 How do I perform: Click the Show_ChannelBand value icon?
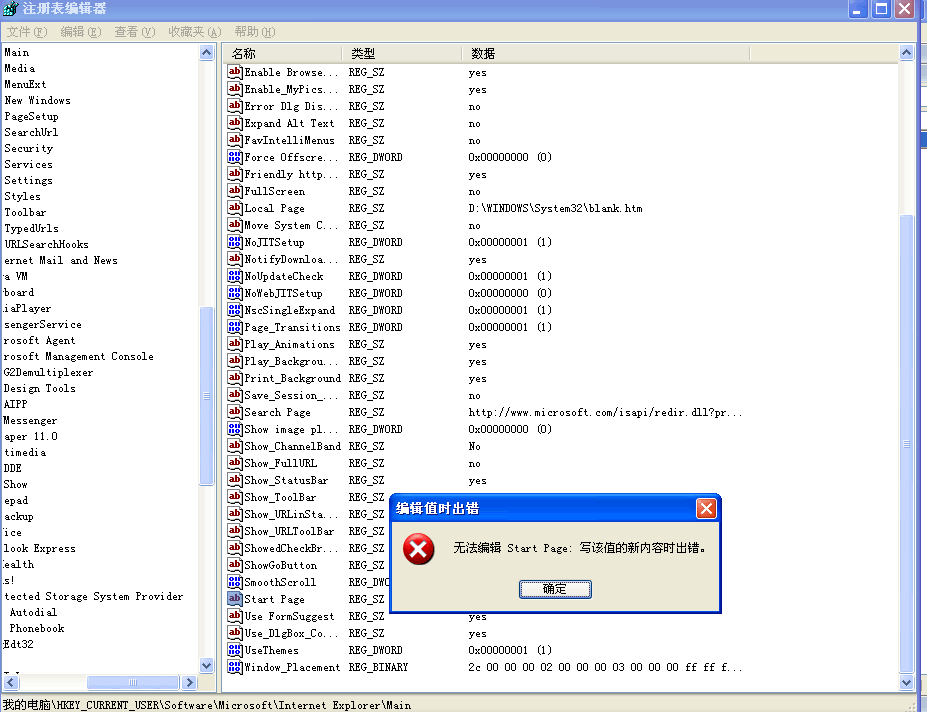(x=235, y=446)
